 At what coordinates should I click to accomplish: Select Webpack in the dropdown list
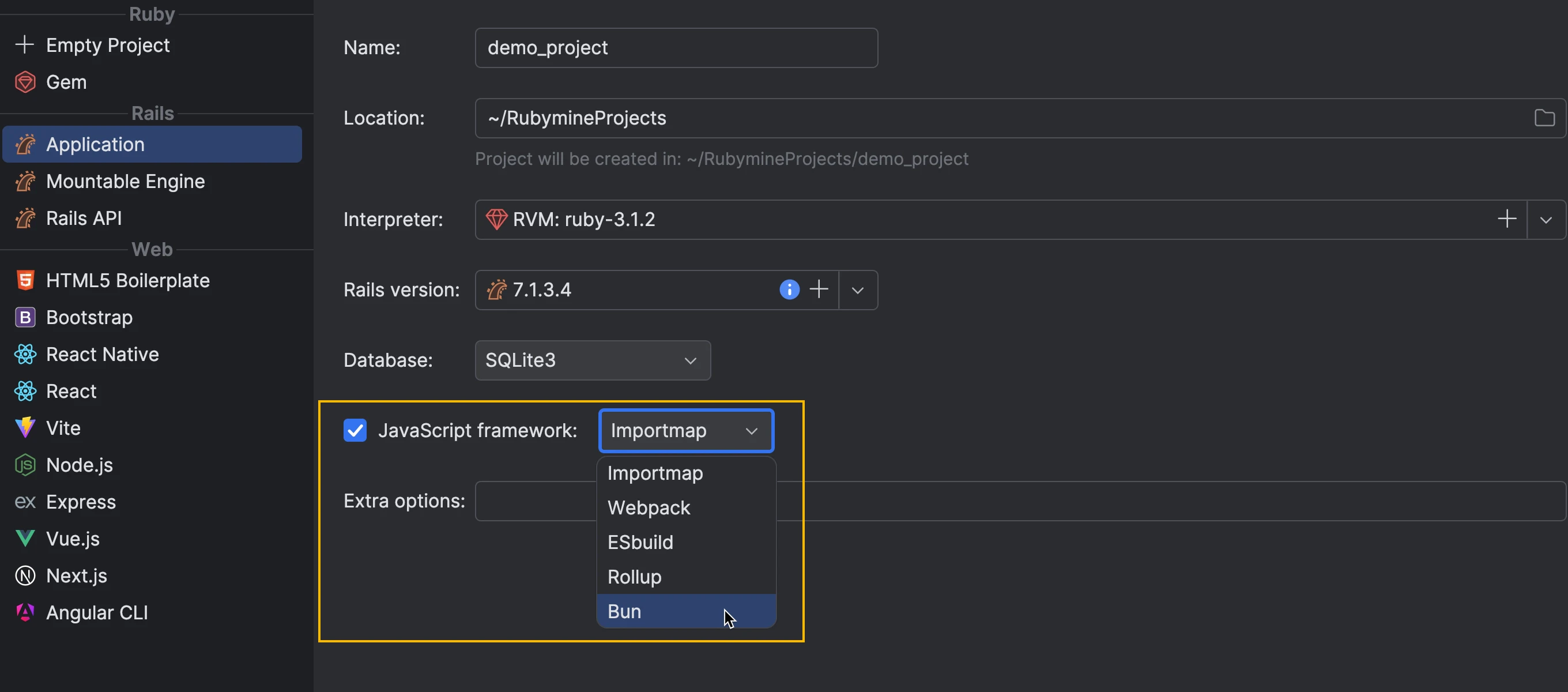tap(649, 507)
